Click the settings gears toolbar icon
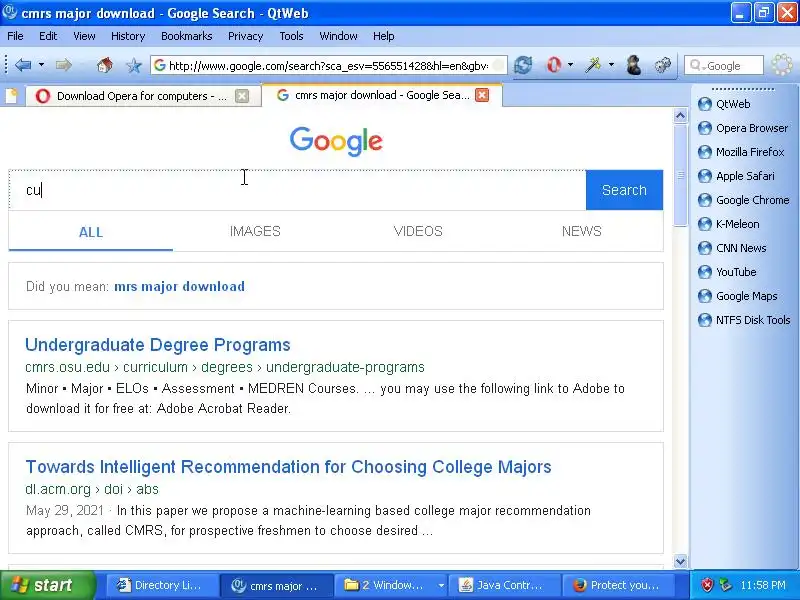 (662, 65)
